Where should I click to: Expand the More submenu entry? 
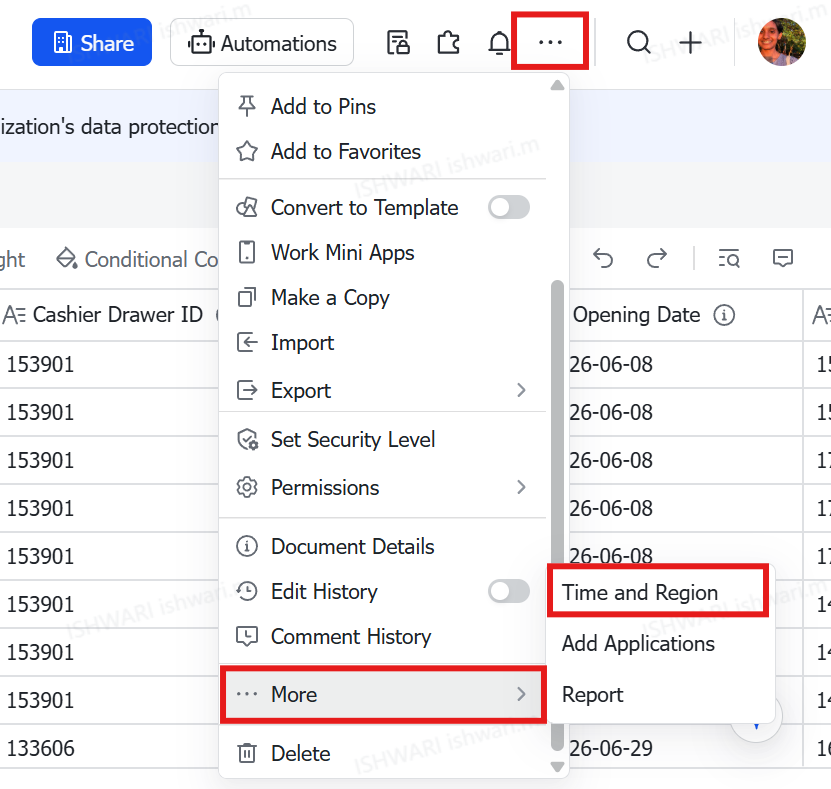pos(383,694)
